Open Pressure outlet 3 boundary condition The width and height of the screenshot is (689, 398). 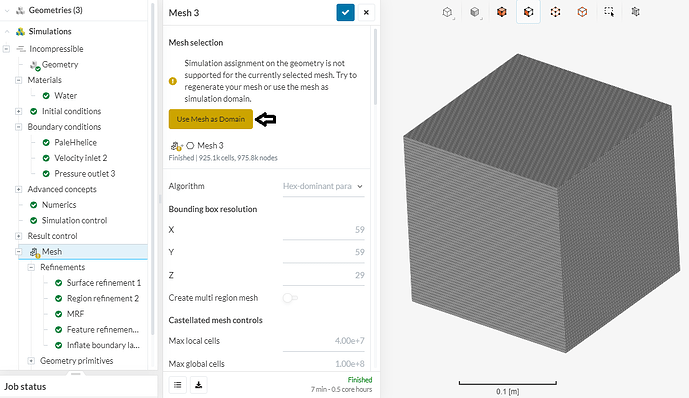(x=84, y=174)
